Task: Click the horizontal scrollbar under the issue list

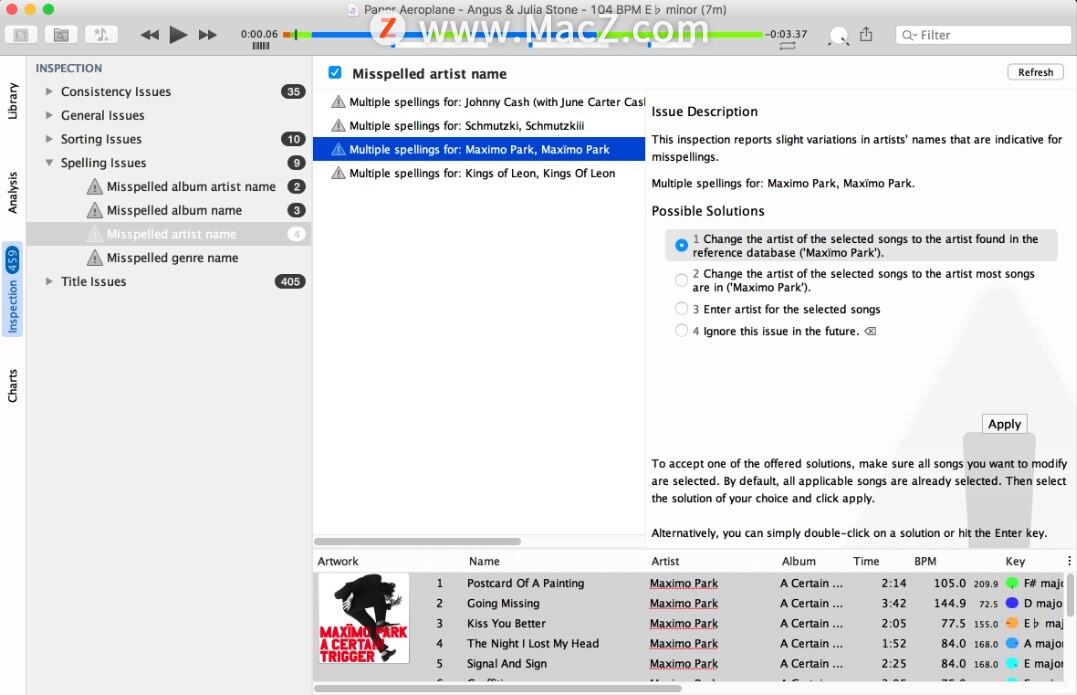Action: click(x=418, y=541)
